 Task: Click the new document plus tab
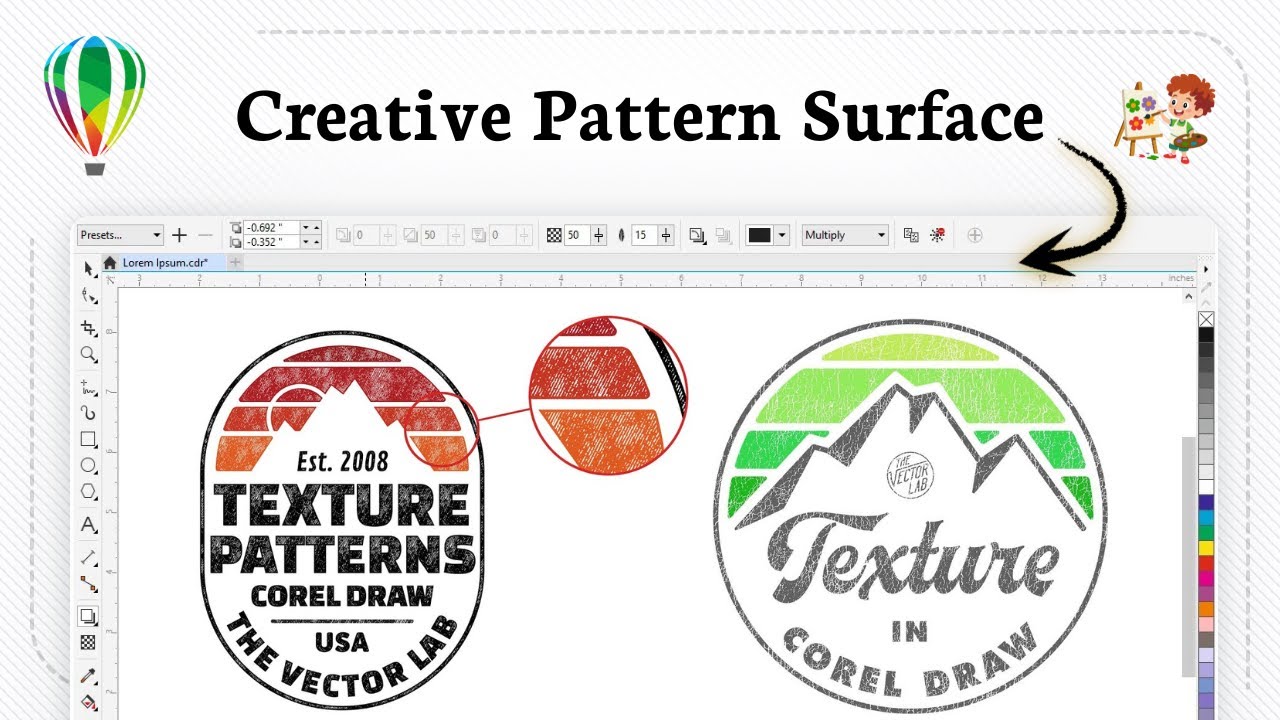pyautogui.click(x=234, y=262)
